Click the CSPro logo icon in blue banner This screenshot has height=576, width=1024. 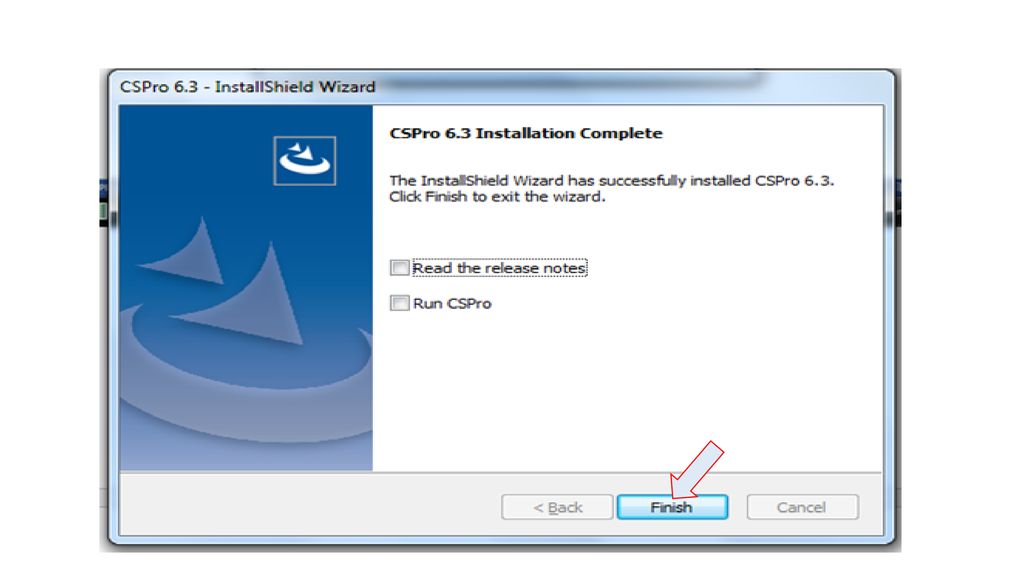click(304, 161)
